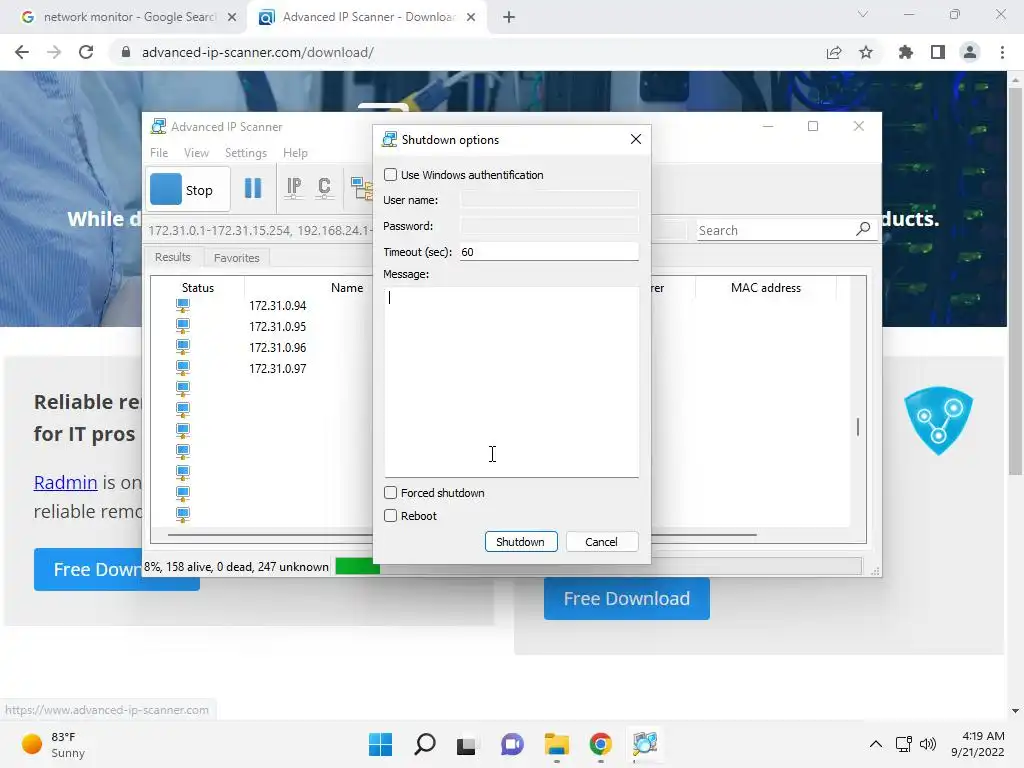This screenshot has height=768, width=1024.
Task: Click Advanced IP Scanner taskbar icon
Action: [x=645, y=744]
